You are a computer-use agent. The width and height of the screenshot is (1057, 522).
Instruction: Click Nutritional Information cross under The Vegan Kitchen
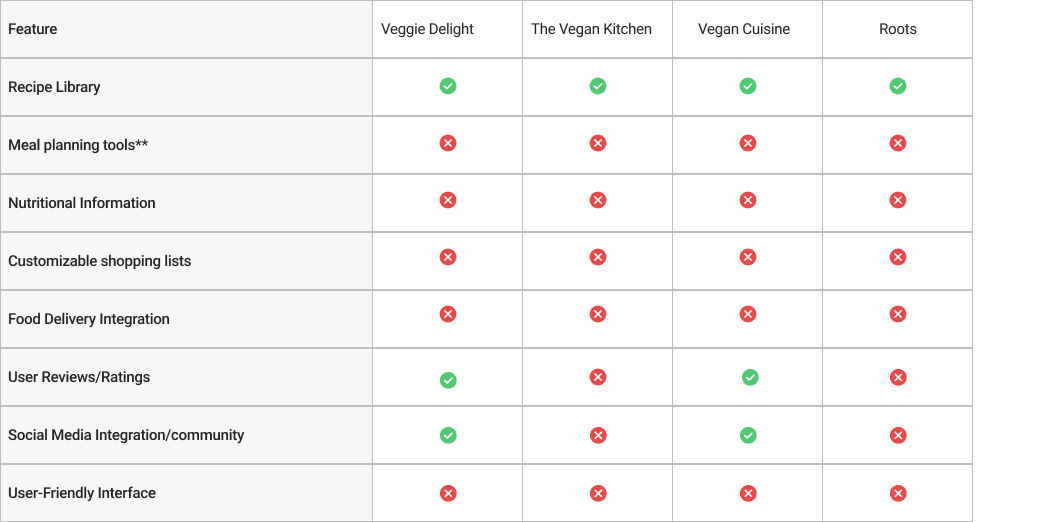pos(597,200)
